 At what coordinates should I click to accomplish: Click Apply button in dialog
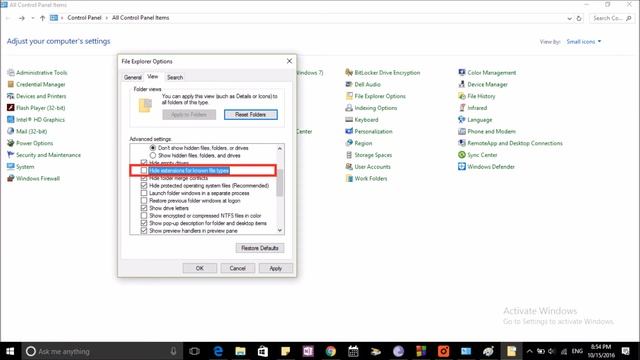click(x=276, y=268)
